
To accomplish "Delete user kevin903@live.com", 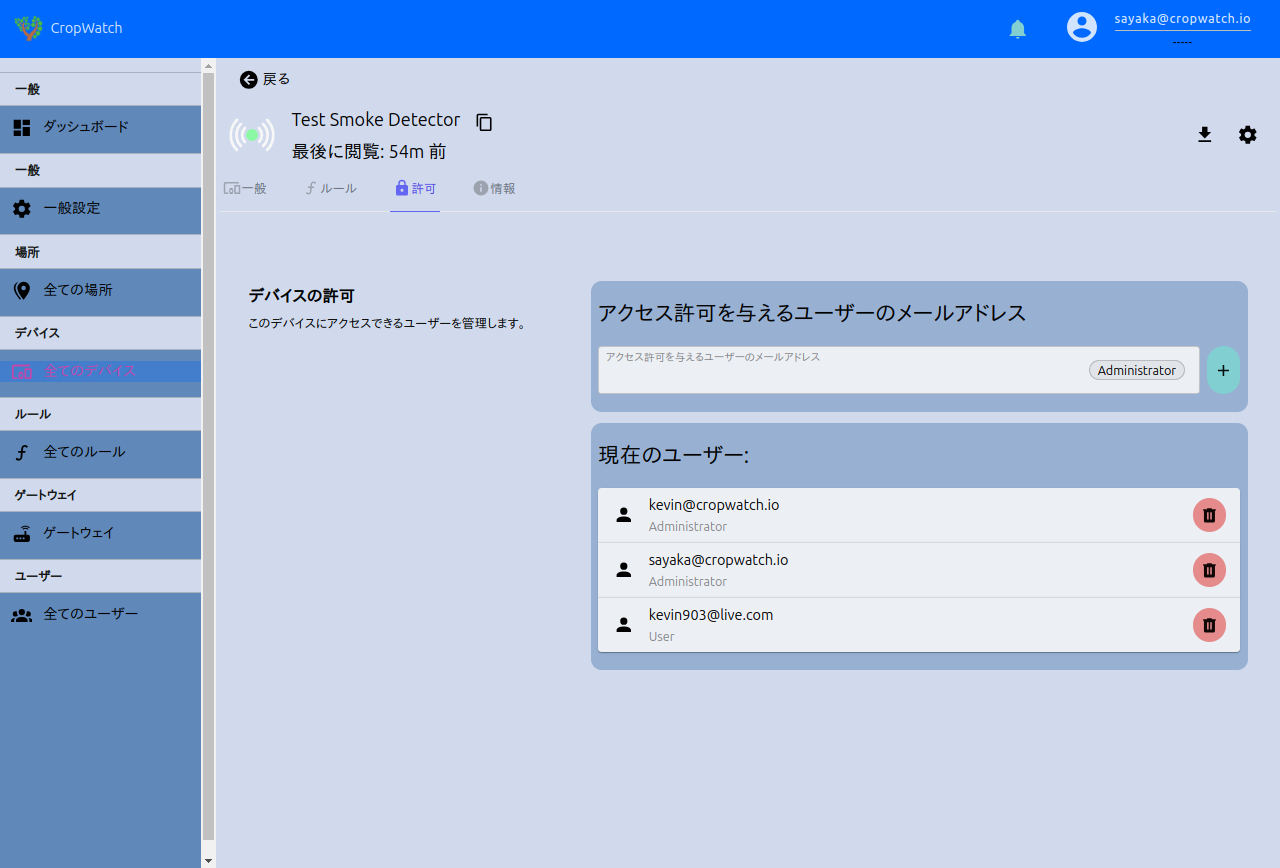I will pos(1208,625).
